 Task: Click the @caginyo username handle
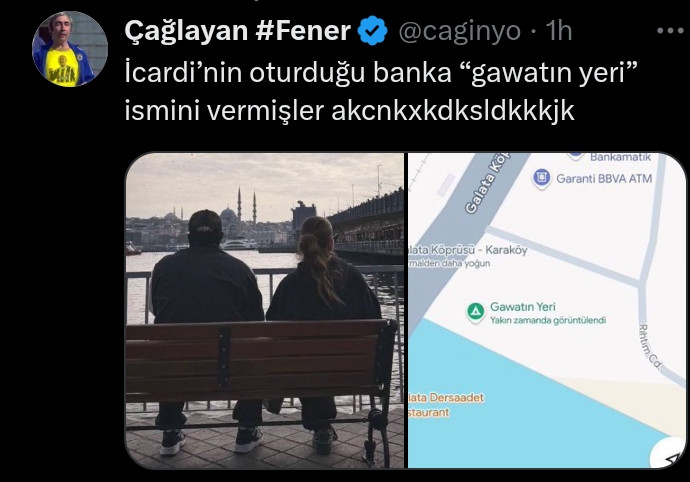(459, 31)
